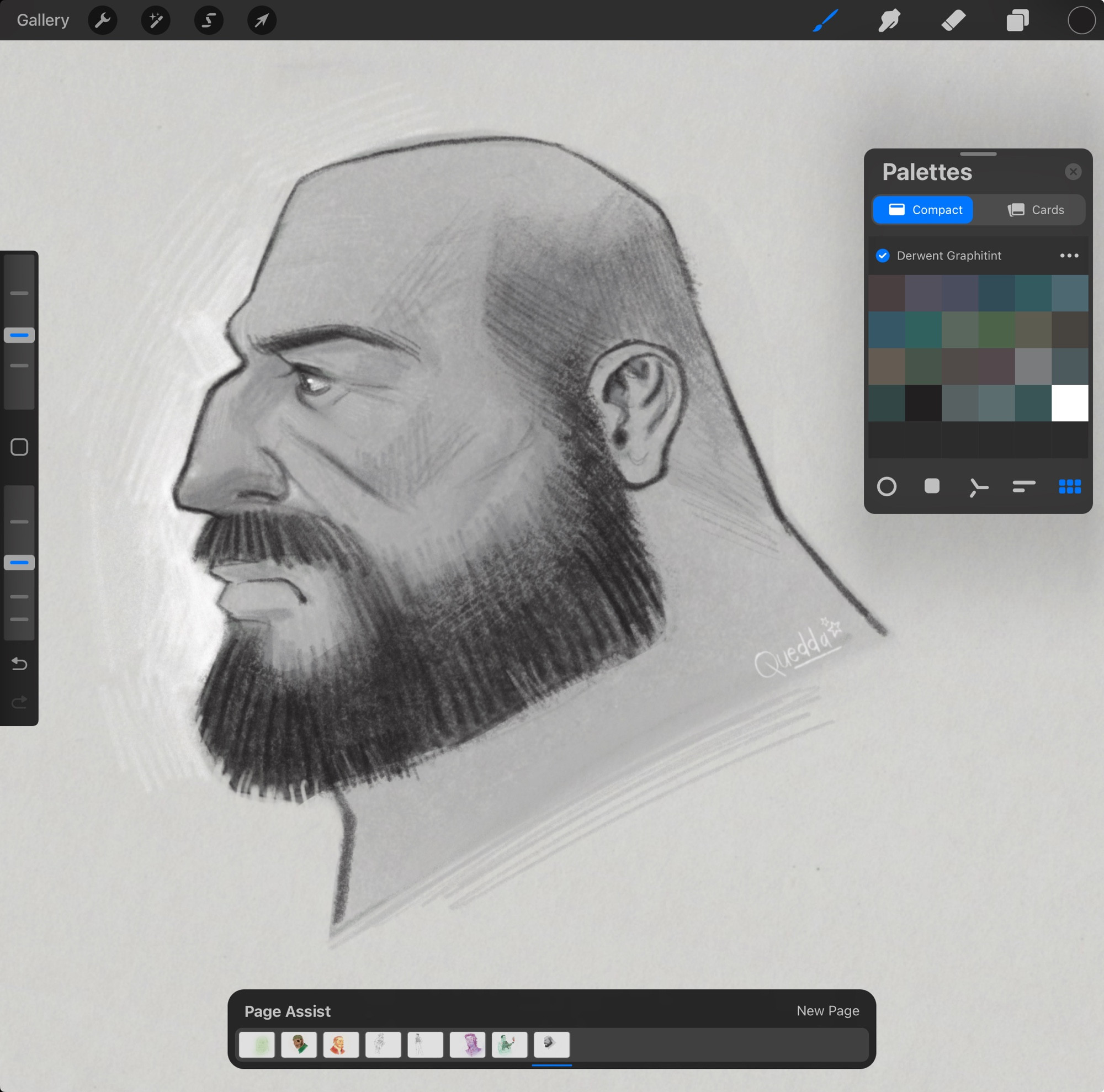Pick the mossy green swatch in palette
Screen dimensions: 1104x1092
pos(996,330)
